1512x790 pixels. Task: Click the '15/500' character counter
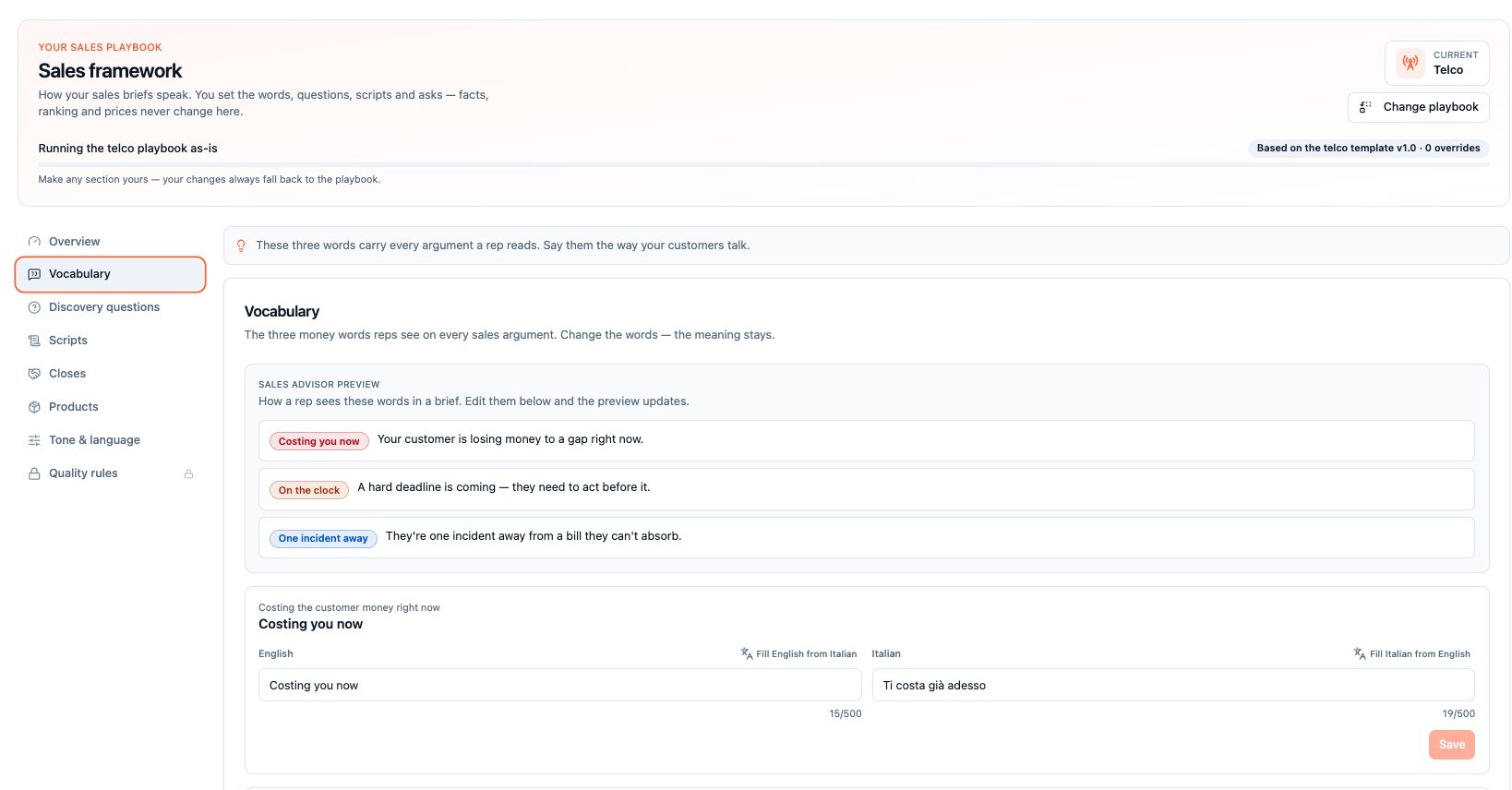[845, 713]
